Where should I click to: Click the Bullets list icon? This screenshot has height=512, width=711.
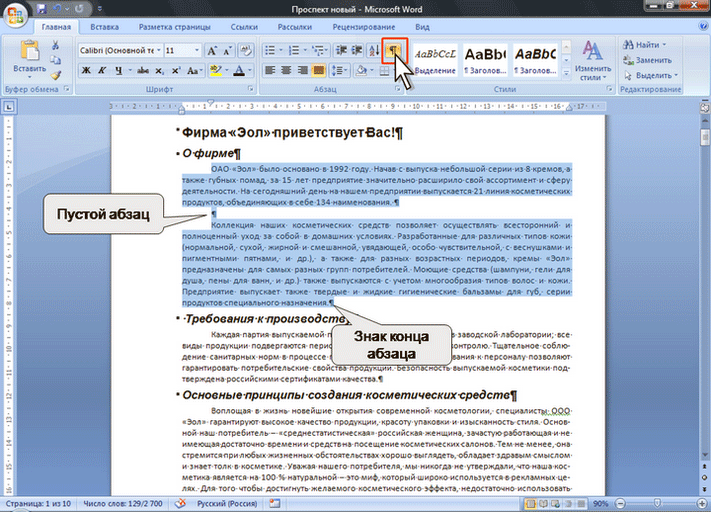tap(270, 50)
